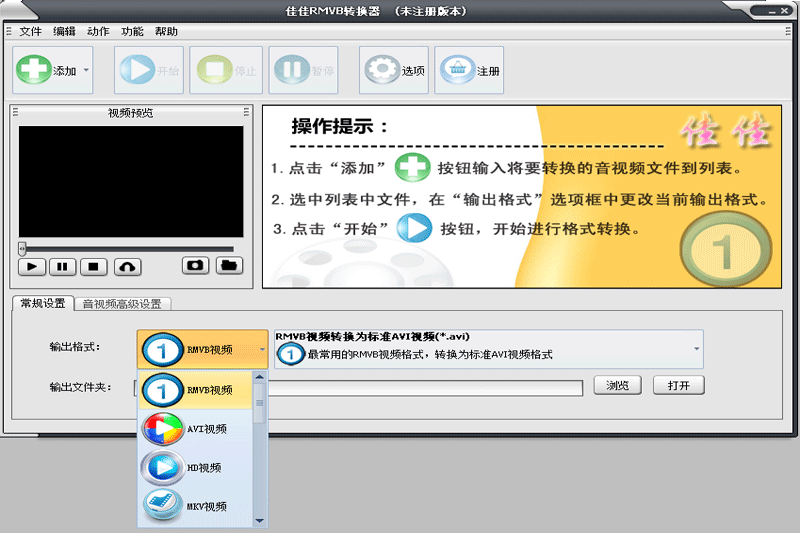Click the Stop (停止) toolbar button

click(x=226, y=70)
